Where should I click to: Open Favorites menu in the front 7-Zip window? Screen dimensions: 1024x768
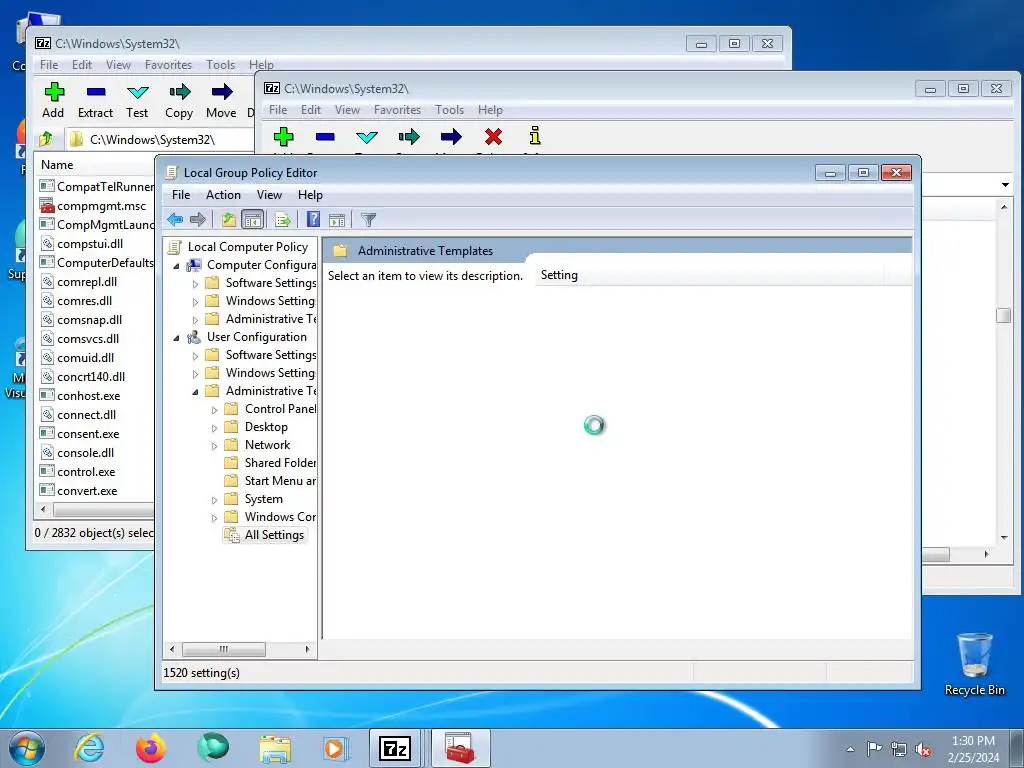[x=397, y=110]
